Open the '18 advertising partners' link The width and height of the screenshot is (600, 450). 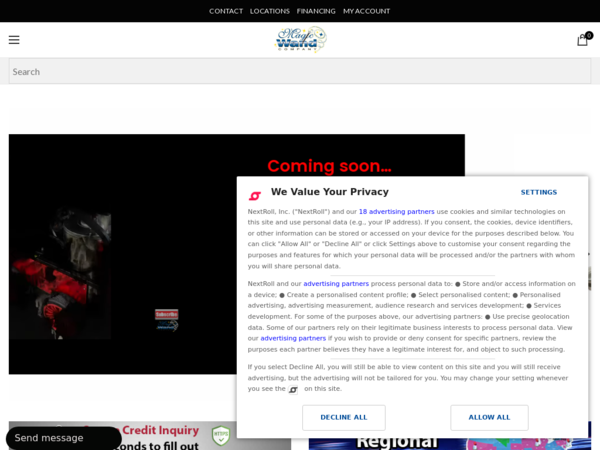click(x=396, y=212)
